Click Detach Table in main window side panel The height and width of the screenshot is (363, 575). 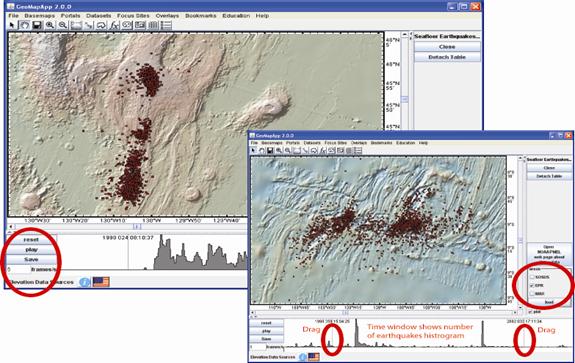pyautogui.click(x=447, y=57)
